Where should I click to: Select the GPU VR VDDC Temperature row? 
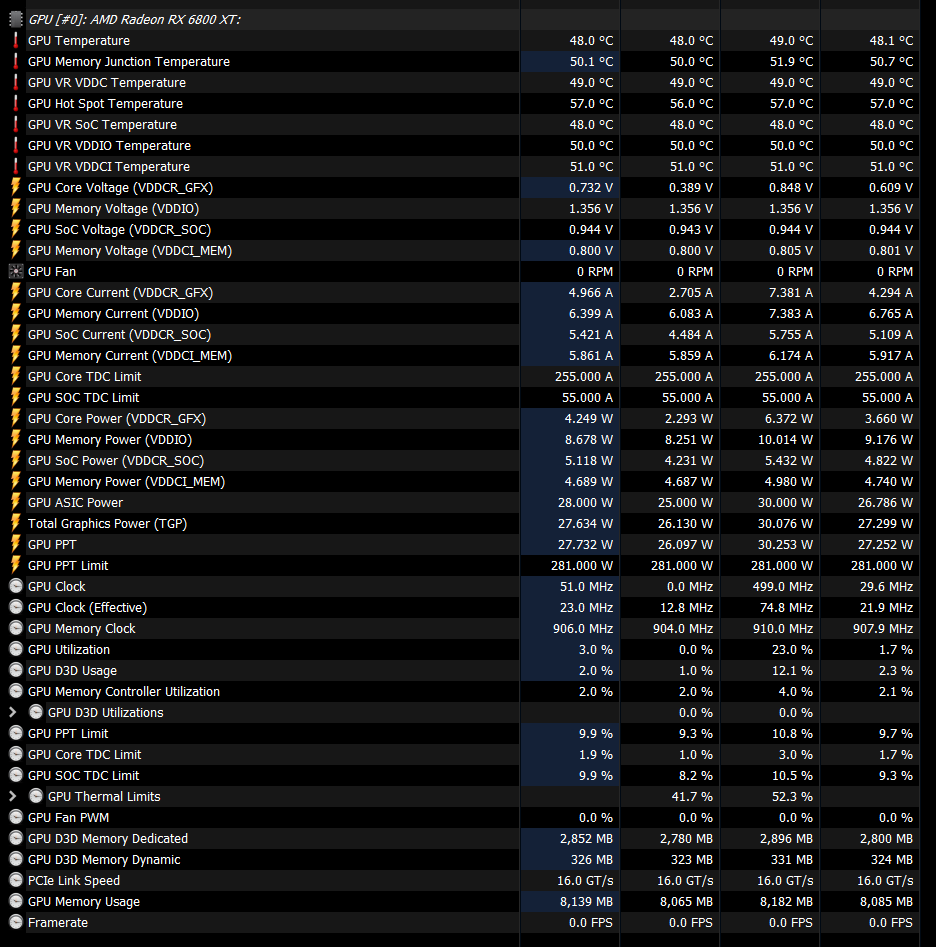(464, 83)
